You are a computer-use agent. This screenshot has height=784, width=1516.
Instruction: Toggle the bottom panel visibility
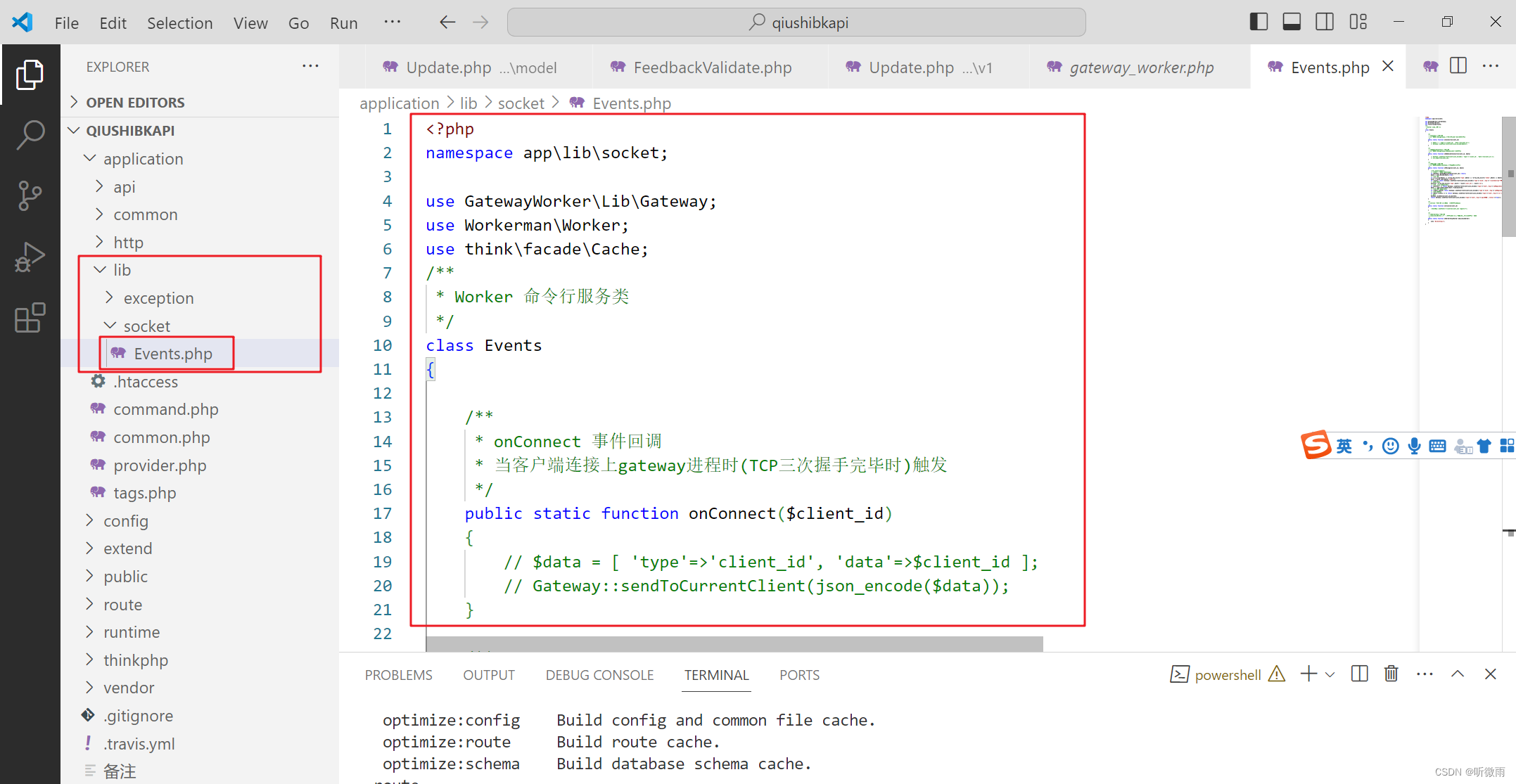[1292, 22]
